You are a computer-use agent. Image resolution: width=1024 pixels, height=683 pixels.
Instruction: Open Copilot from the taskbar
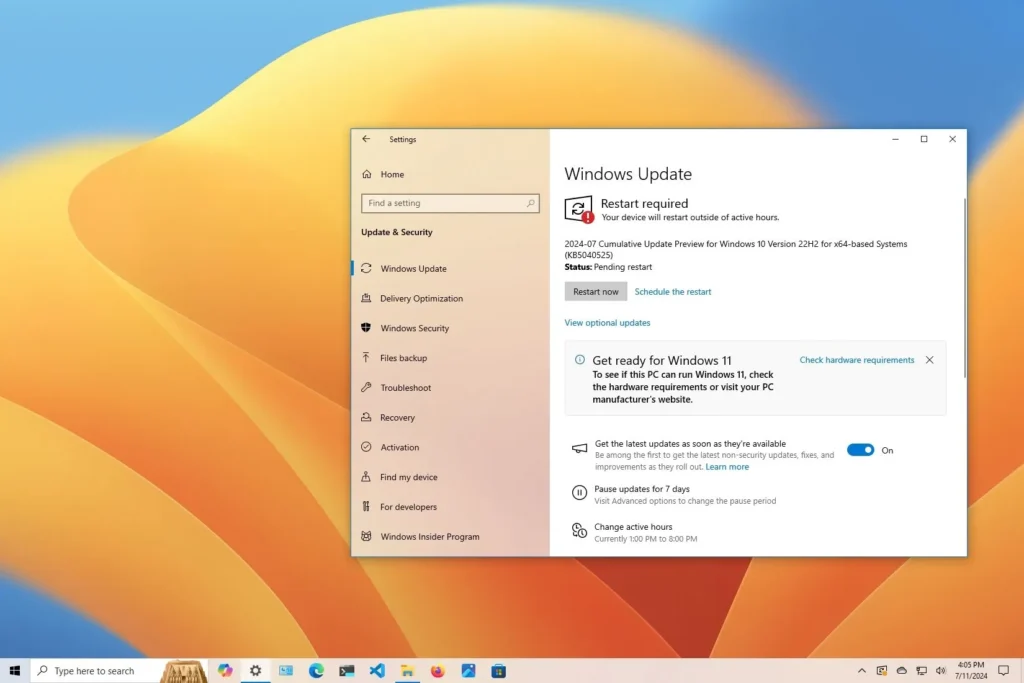pos(225,671)
